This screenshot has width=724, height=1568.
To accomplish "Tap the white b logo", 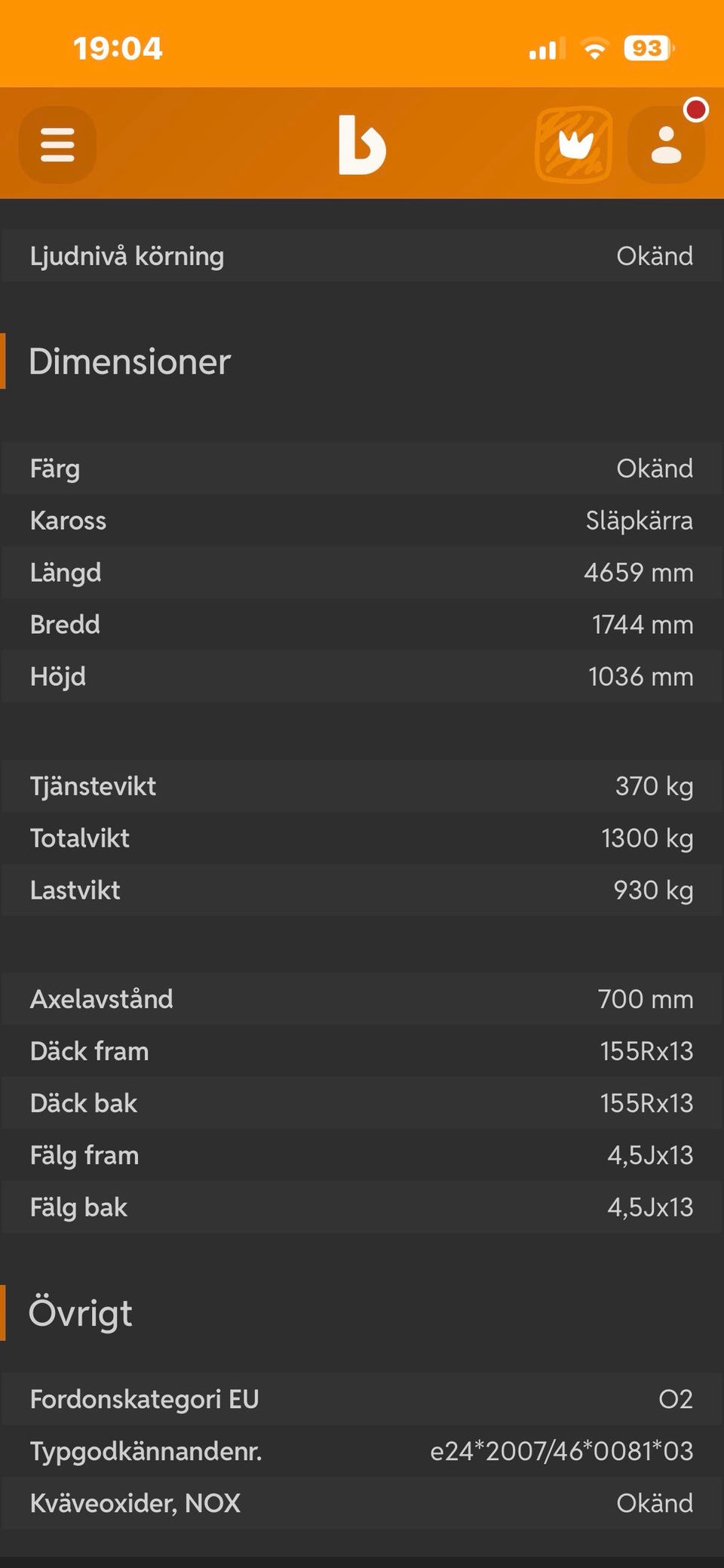I will 362,145.
